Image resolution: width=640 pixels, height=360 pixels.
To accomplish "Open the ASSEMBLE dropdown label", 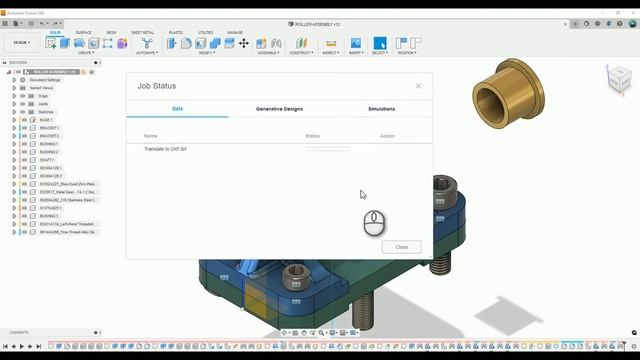I will coord(269,53).
